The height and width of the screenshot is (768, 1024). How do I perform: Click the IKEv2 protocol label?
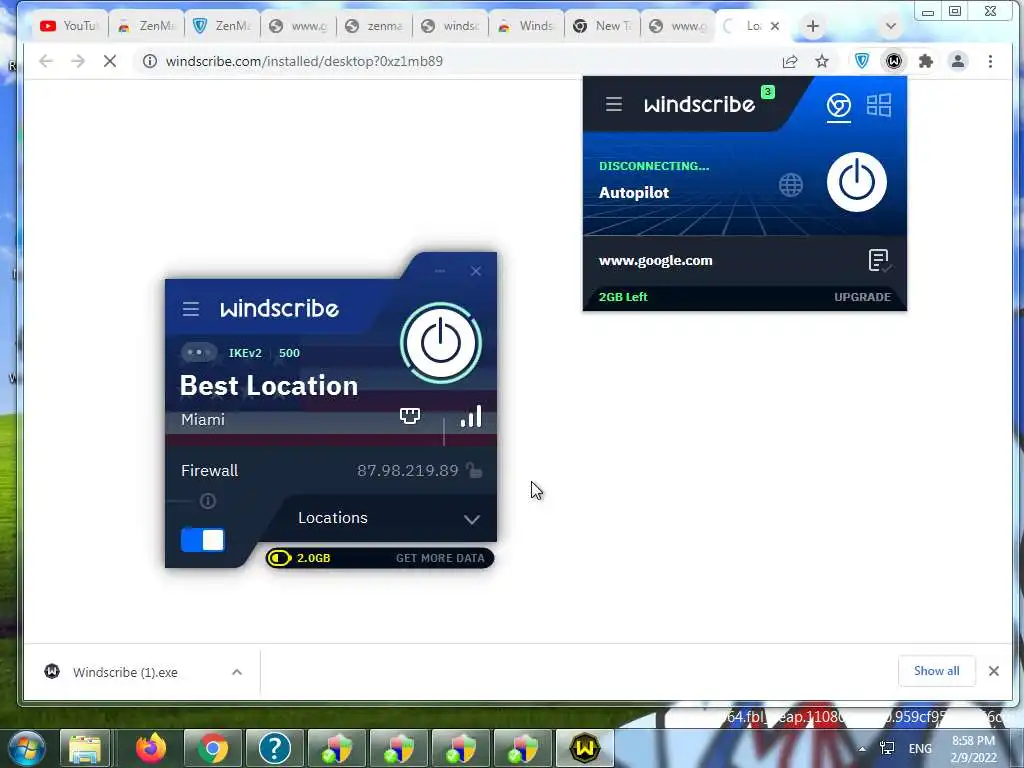[x=245, y=353]
